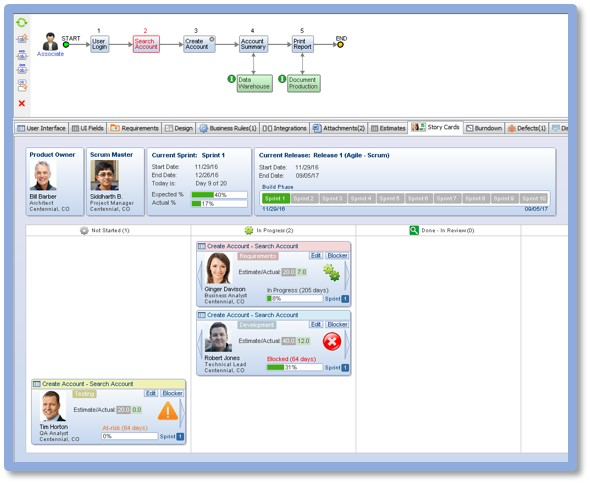Click the gears status icon on Ginger Davison card
The width and height of the screenshot is (590, 484).
[331, 272]
